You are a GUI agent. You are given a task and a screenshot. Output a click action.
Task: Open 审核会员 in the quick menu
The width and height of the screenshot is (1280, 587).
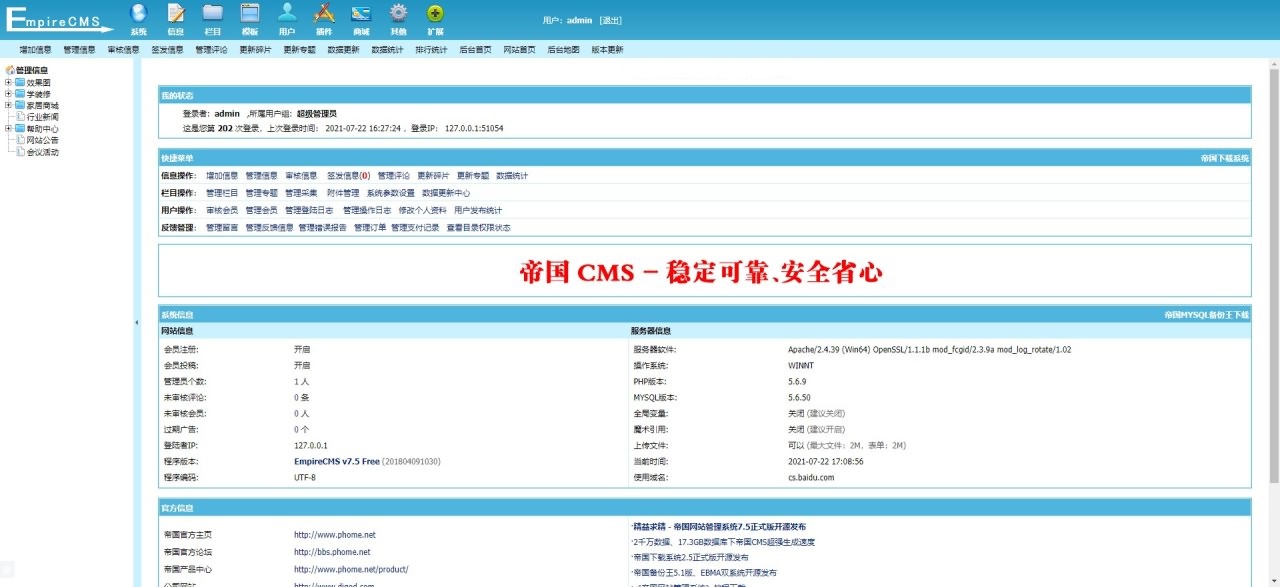pyautogui.click(x=222, y=210)
